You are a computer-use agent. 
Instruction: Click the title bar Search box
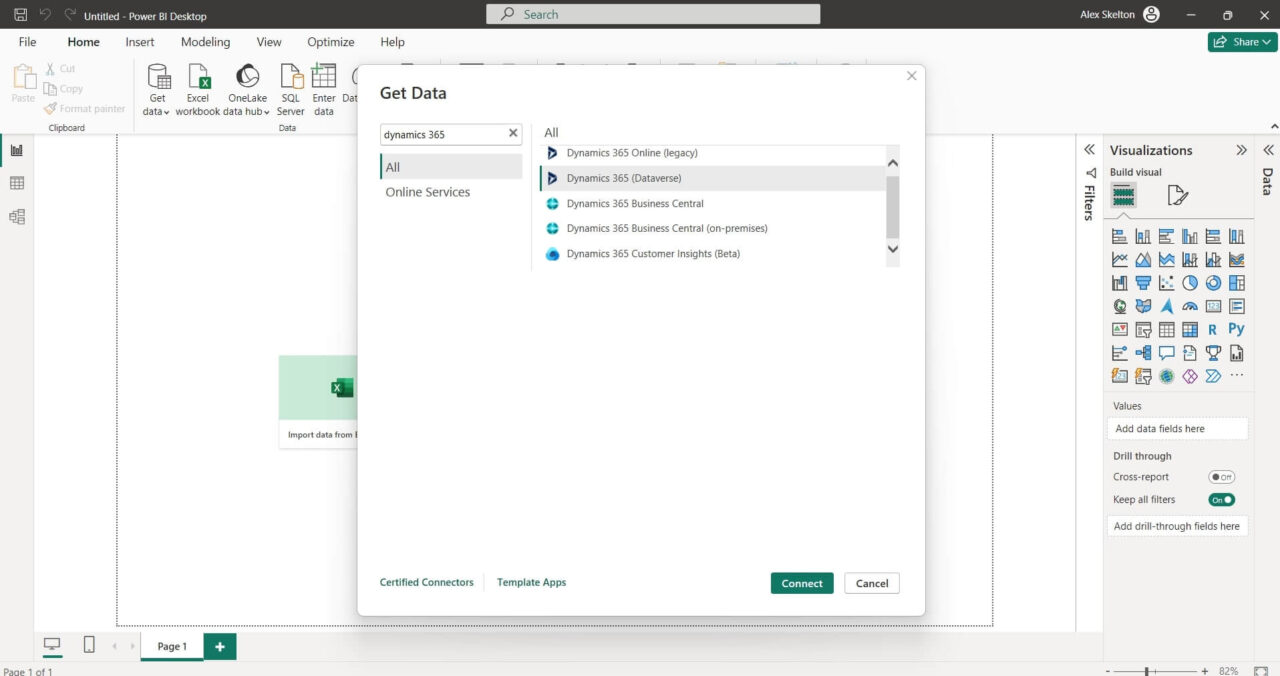point(653,14)
